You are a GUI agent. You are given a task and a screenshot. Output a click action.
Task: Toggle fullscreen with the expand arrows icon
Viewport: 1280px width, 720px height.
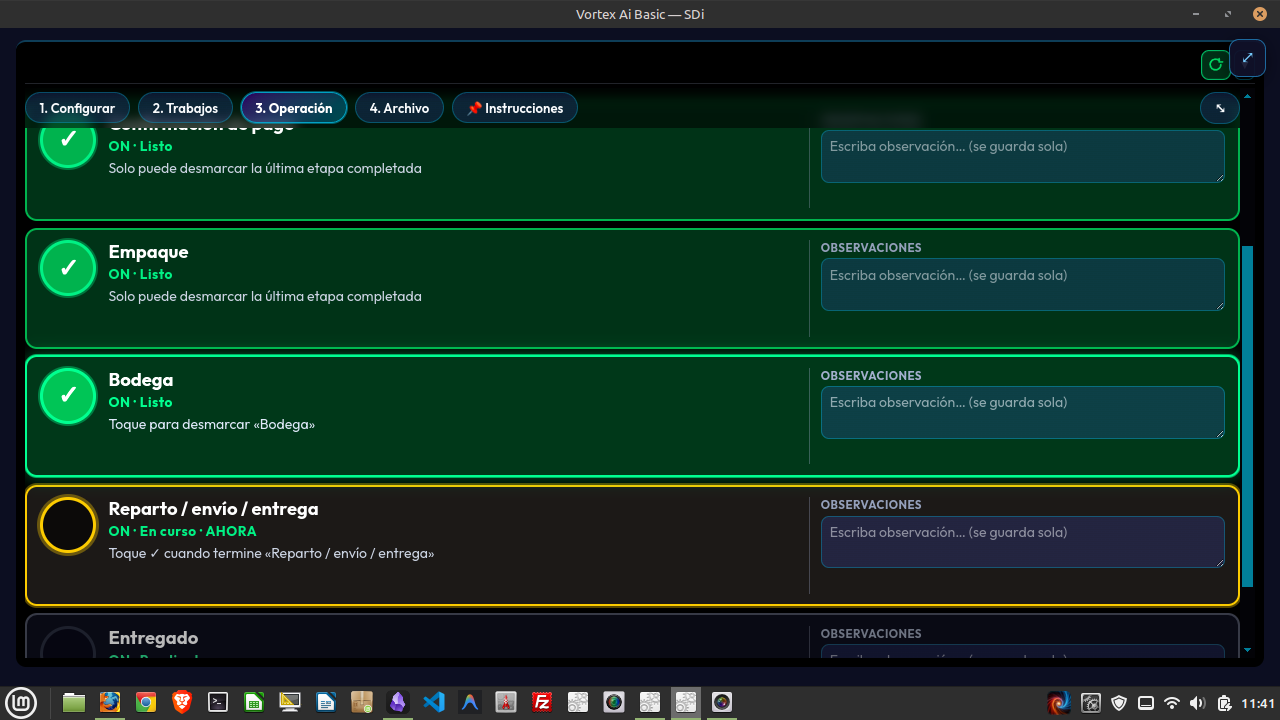point(1247,58)
